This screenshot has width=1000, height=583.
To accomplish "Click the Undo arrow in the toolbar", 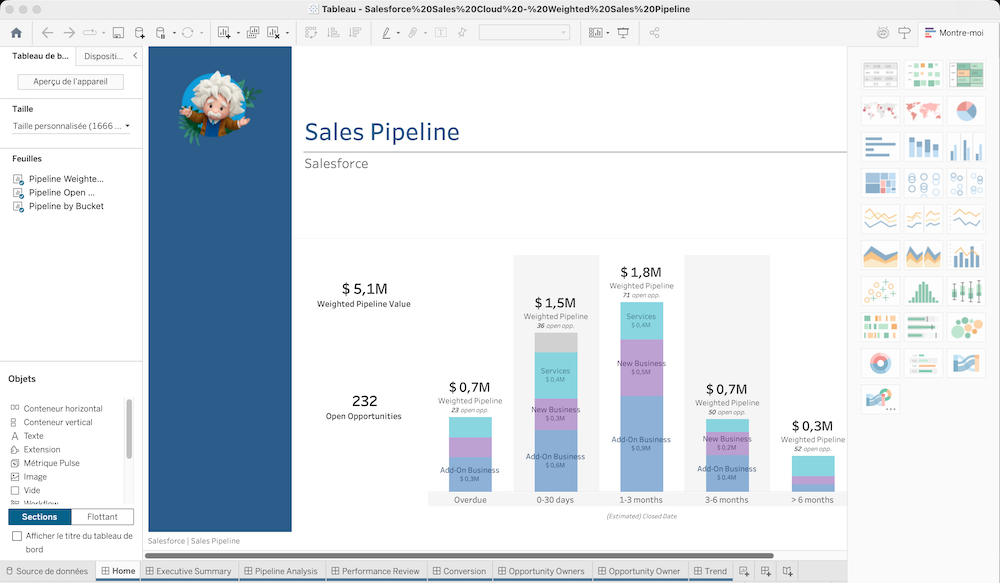I will [x=46, y=32].
